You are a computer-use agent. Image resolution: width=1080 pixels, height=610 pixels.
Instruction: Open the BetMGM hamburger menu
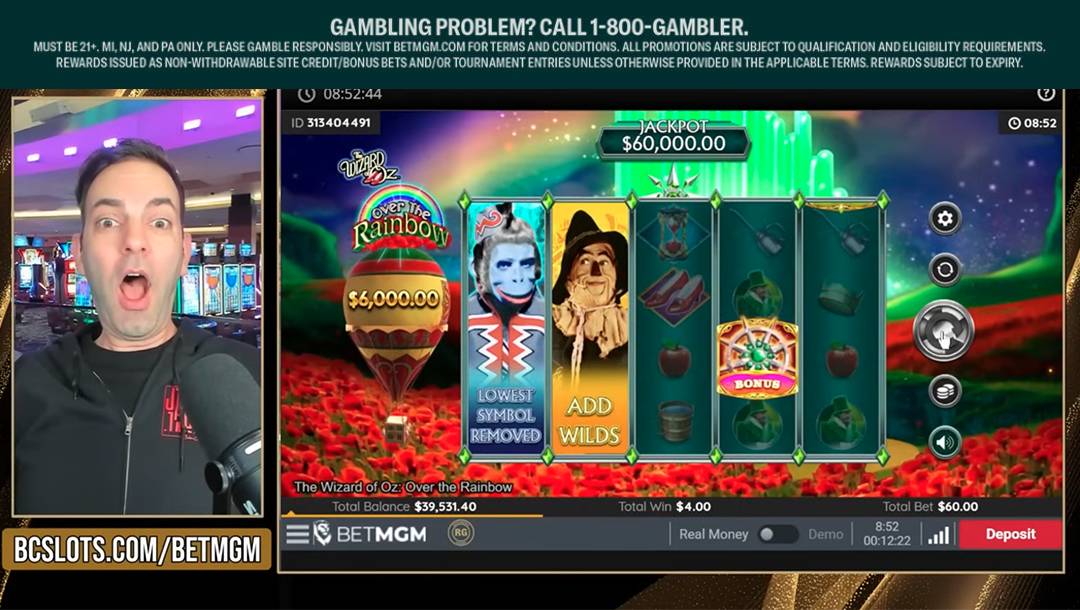click(x=298, y=534)
